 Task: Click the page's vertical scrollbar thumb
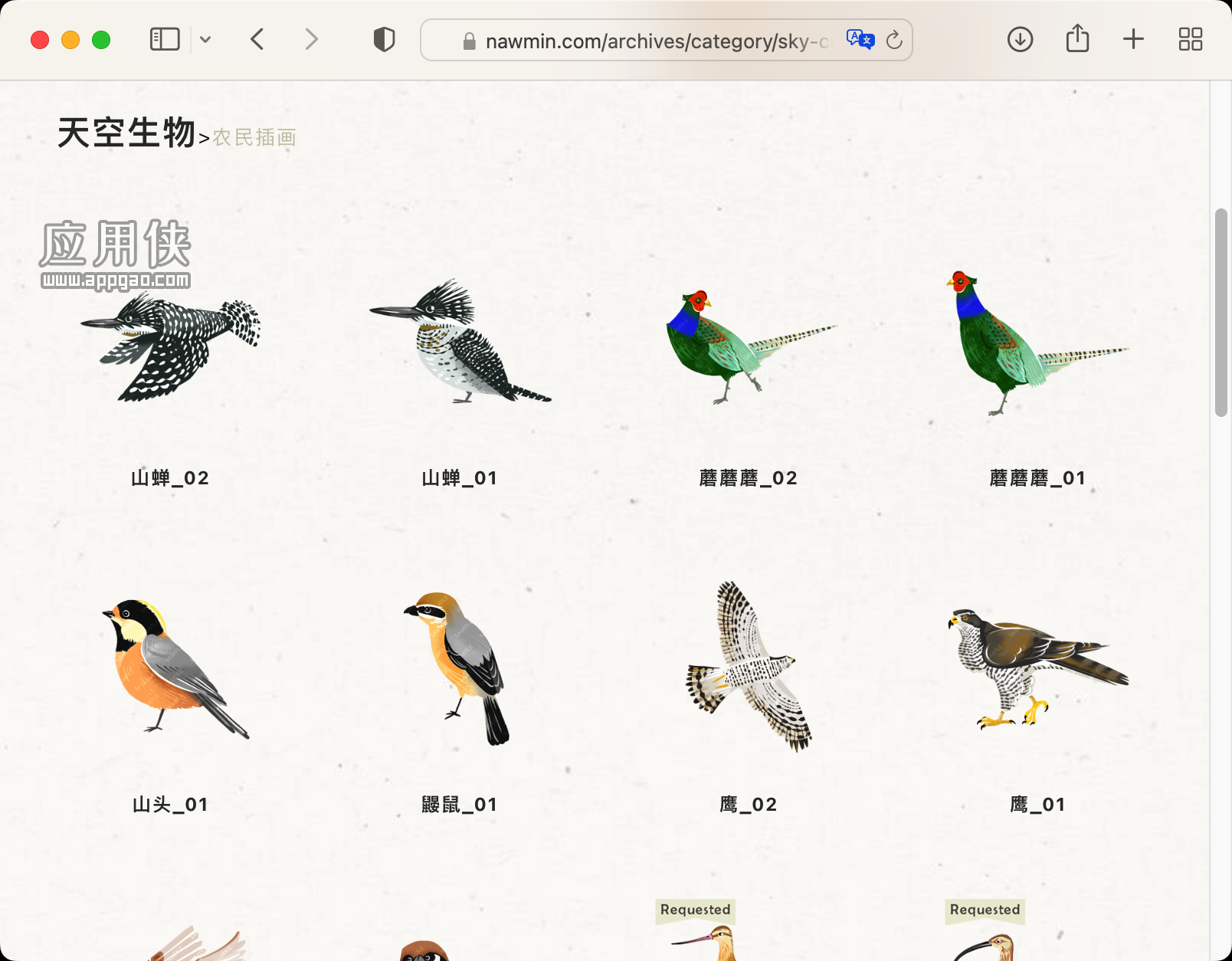(1221, 313)
